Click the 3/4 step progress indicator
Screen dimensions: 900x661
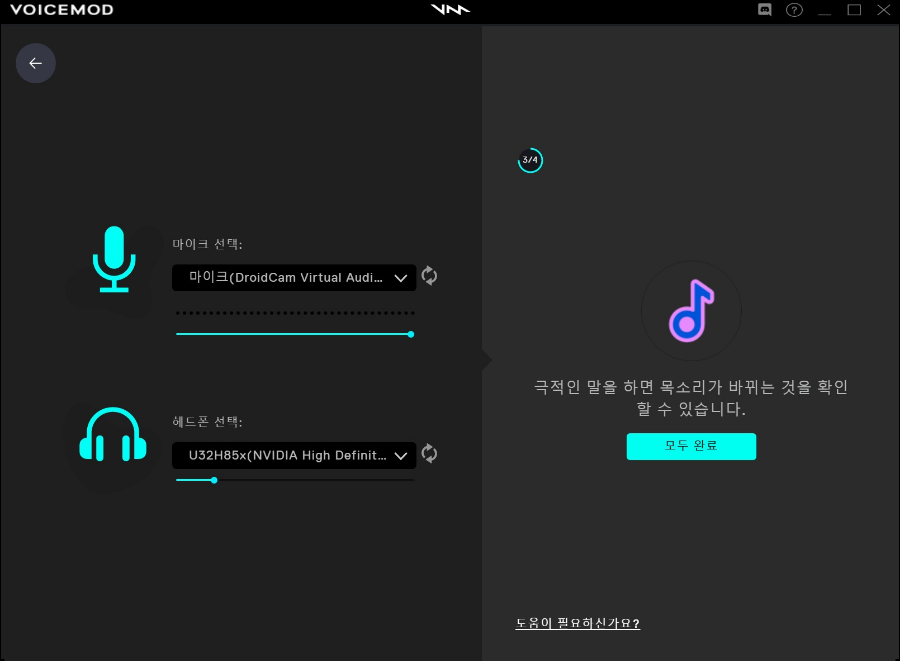(x=530, y=160)
